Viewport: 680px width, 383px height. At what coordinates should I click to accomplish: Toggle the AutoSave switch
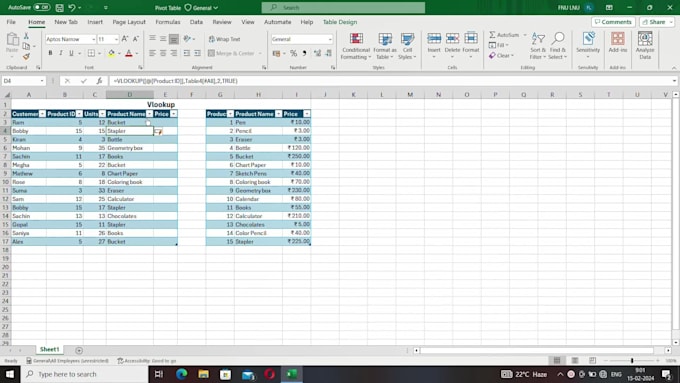(42, 7)
